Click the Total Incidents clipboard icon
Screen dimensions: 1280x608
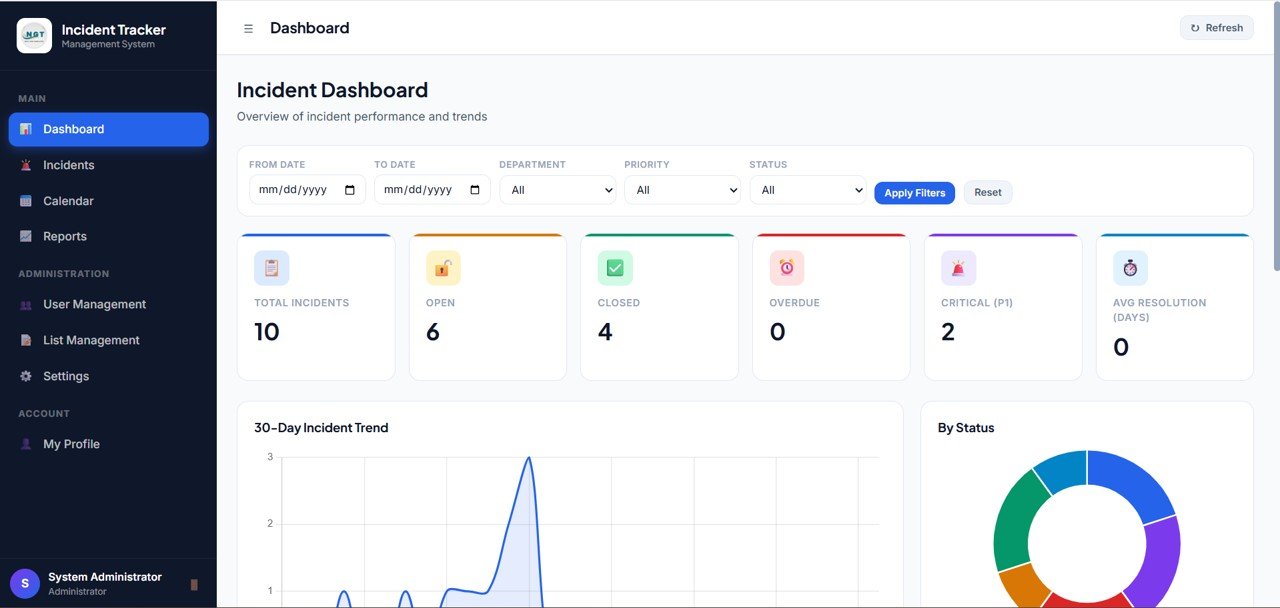pyautogui.click(x=271, y=268)
